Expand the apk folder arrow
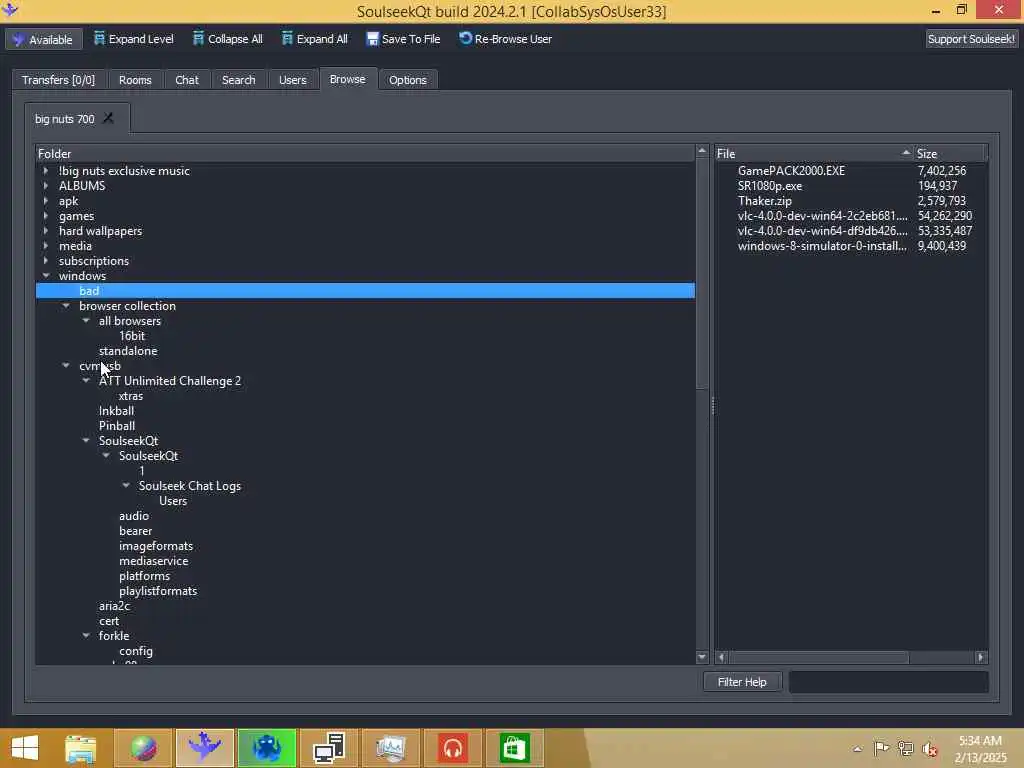 click(46, 200)
